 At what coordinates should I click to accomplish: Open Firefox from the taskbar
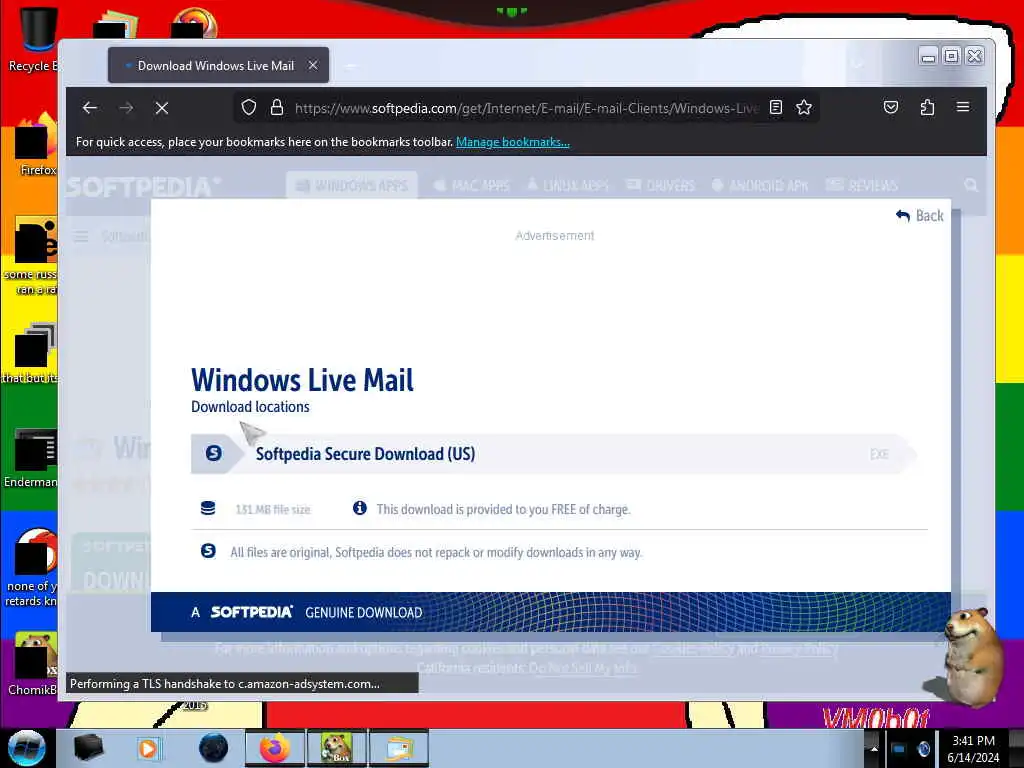tap(274, 748)
